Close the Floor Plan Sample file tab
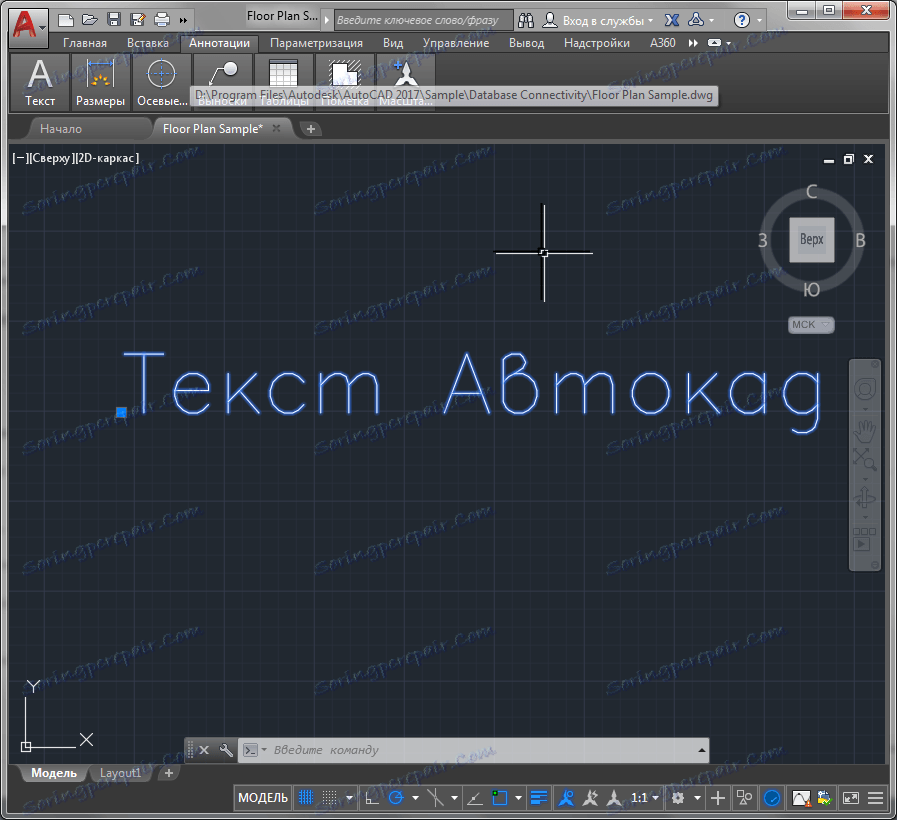This screenshot has width=897, height=820. (x=276, y=128)
